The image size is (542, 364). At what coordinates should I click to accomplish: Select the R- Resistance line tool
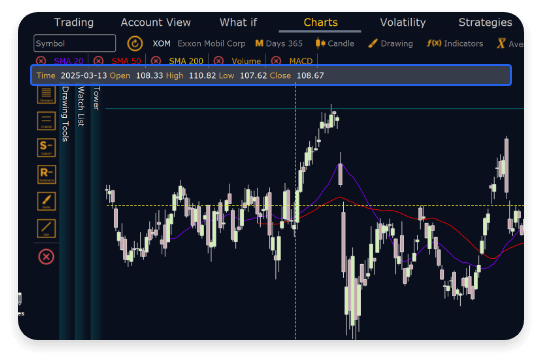pos(46,174)
